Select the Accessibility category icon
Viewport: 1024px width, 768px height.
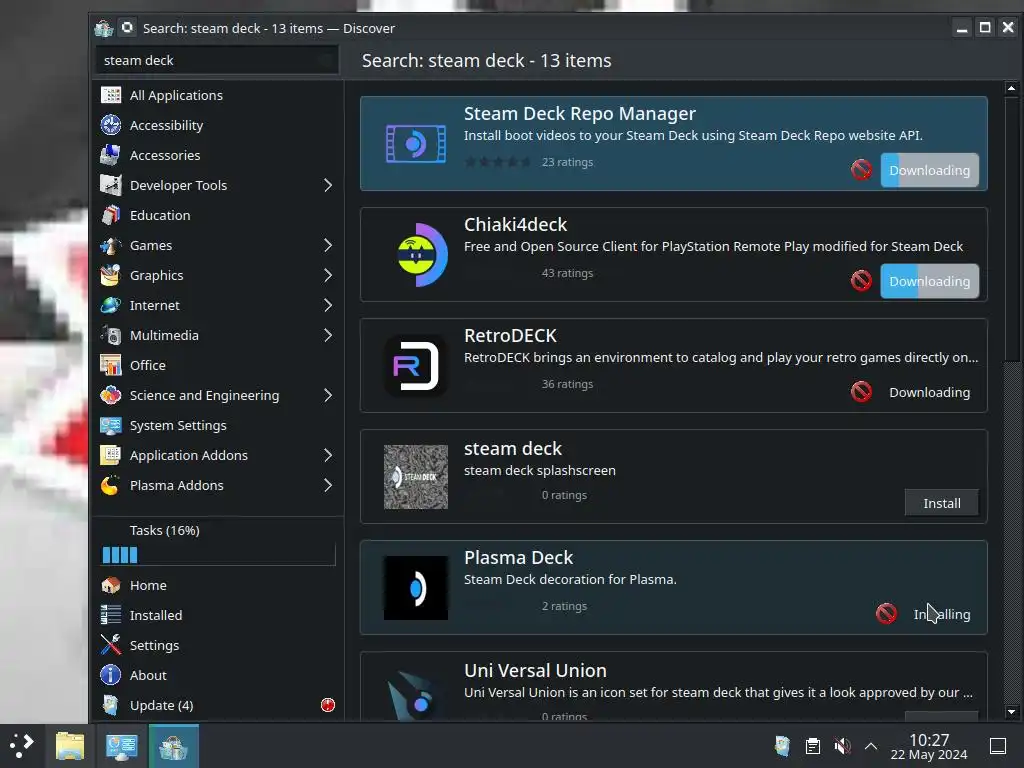click(x=110, y=125)
